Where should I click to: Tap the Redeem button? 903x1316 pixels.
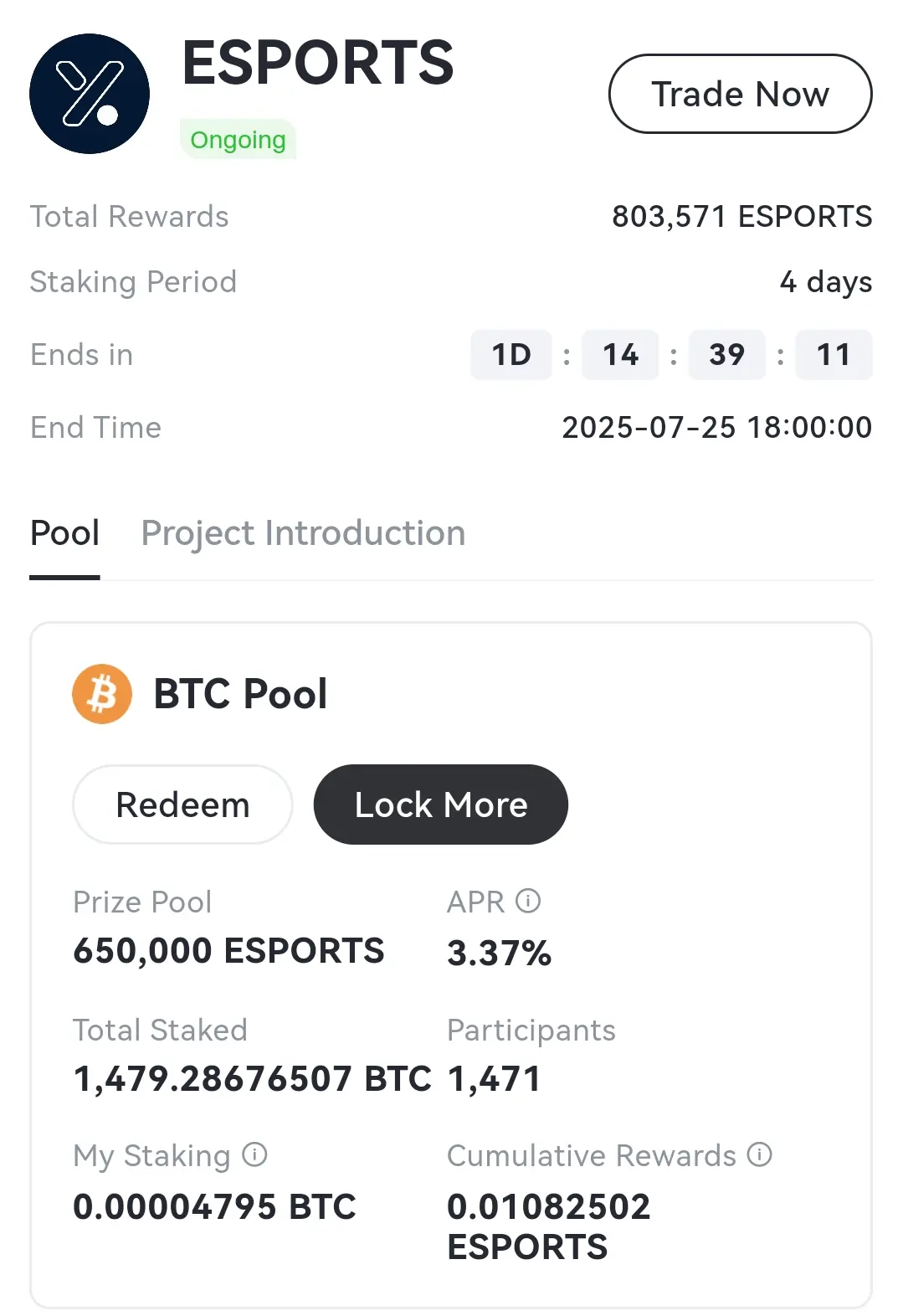coord(182,805)
